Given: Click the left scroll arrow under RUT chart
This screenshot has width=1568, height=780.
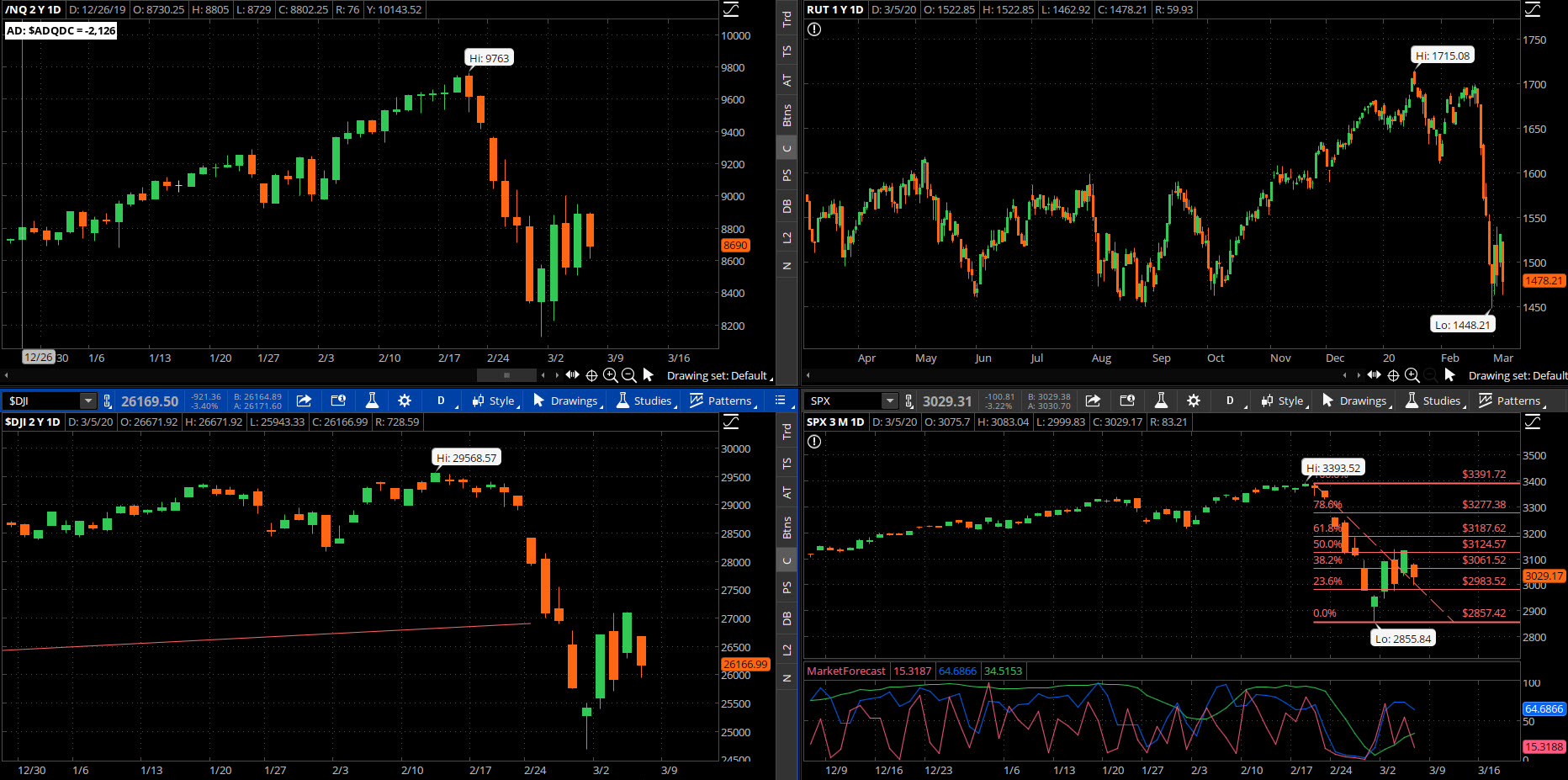Looking at the screenshot, I should coord(808,375).
